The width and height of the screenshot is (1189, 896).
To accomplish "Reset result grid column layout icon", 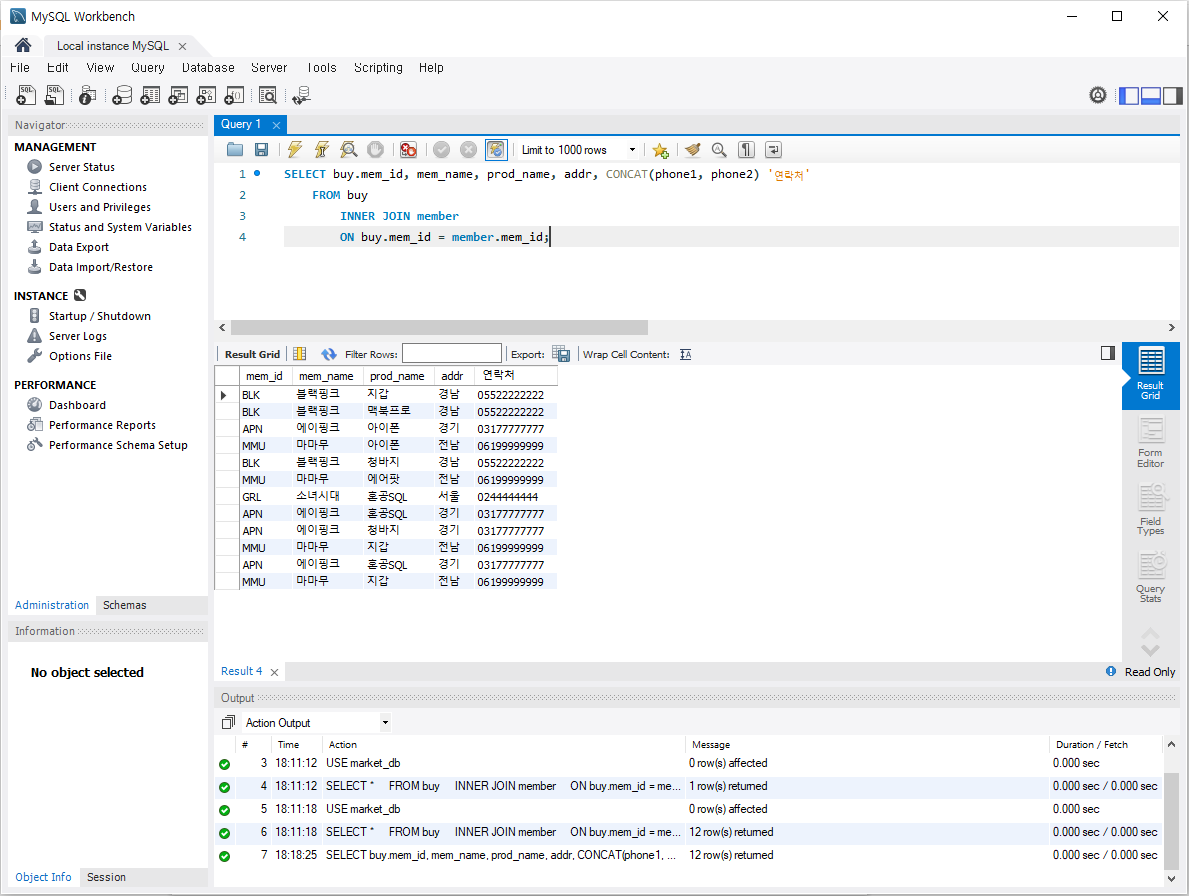I will pyautogui.click(x=300, y=354).
